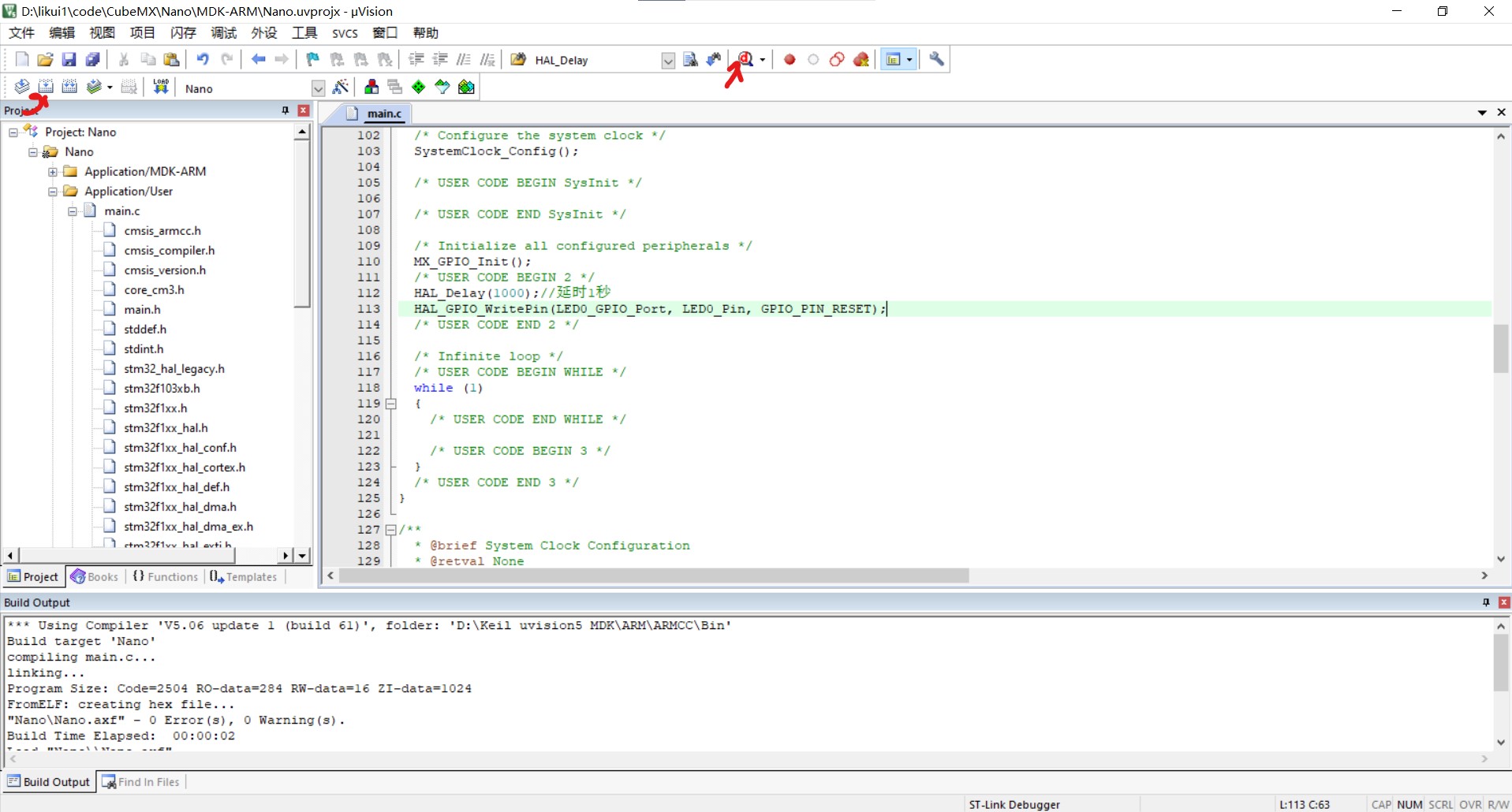Screen dimensions: 1512x812
Task: Indent the selected text lines
Action: point(416,60)
